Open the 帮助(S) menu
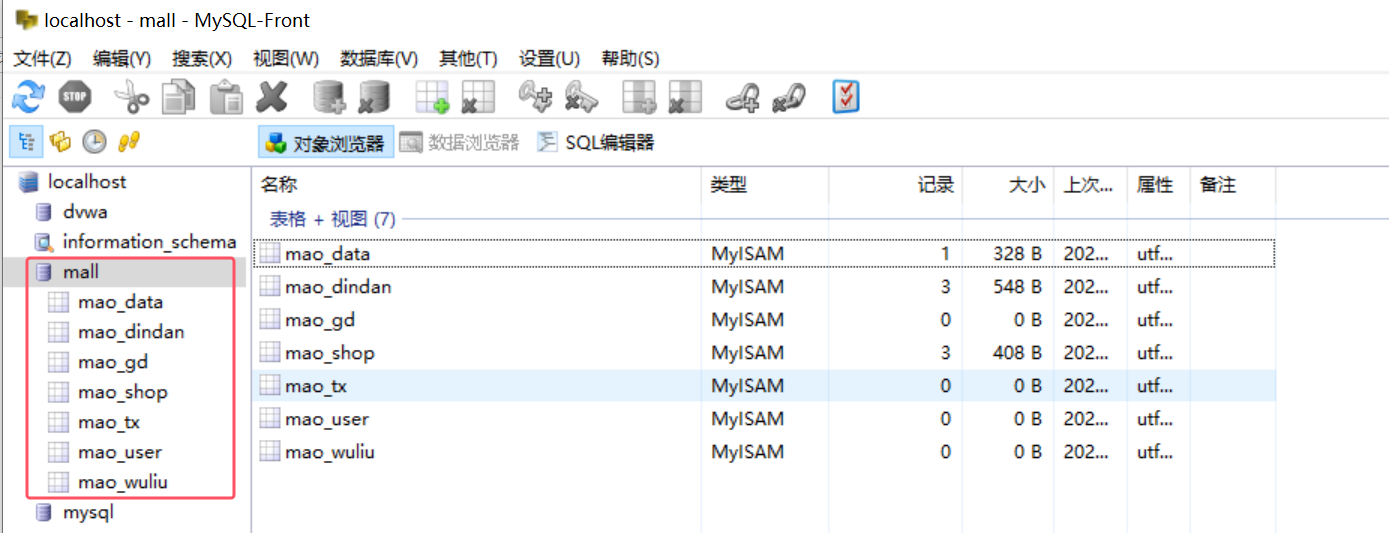 [630, 58]
